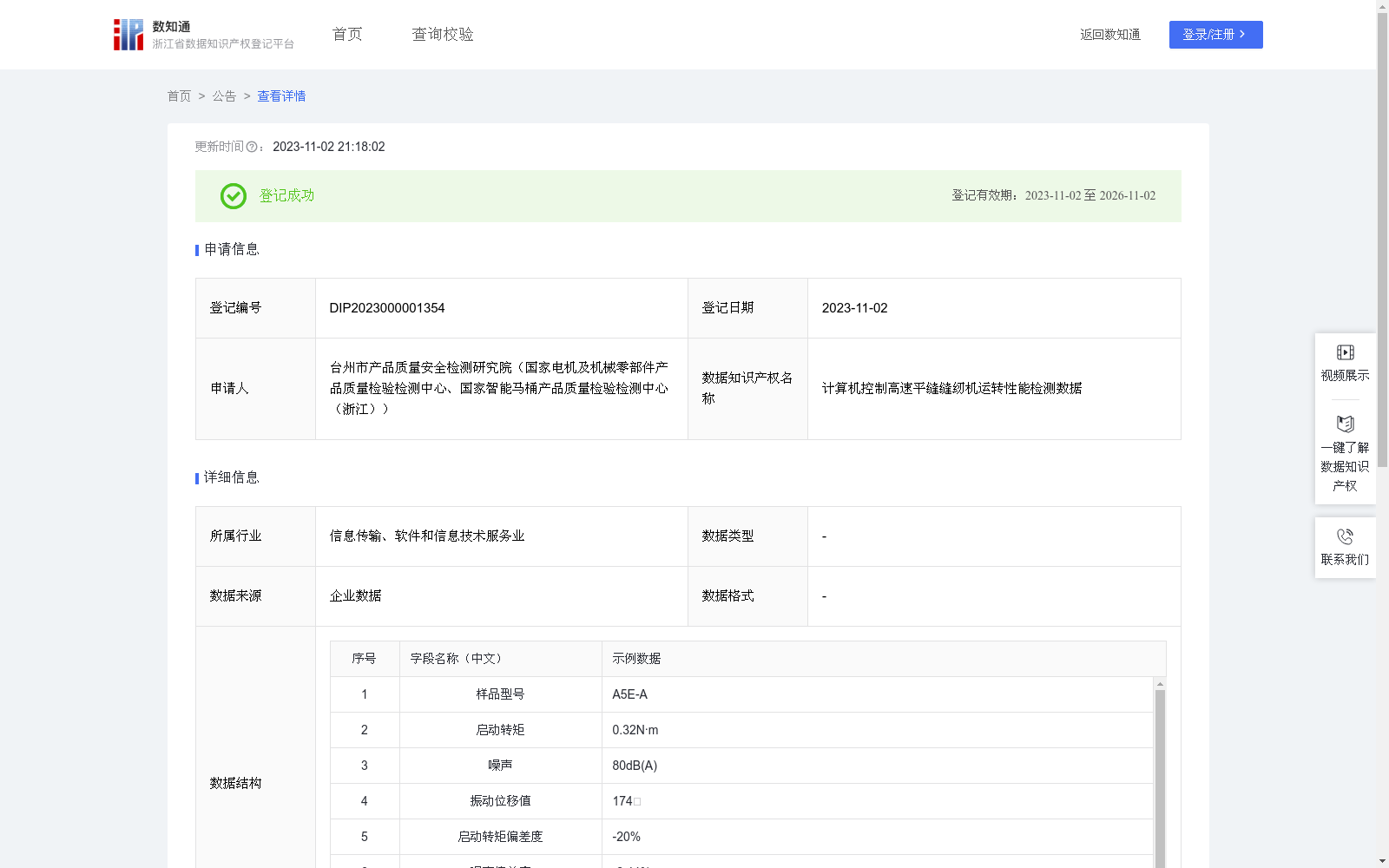This screenshot has width=1389, height=868.
Task: Select 查看详情 breadcrumb item
Action: [281, 96]
